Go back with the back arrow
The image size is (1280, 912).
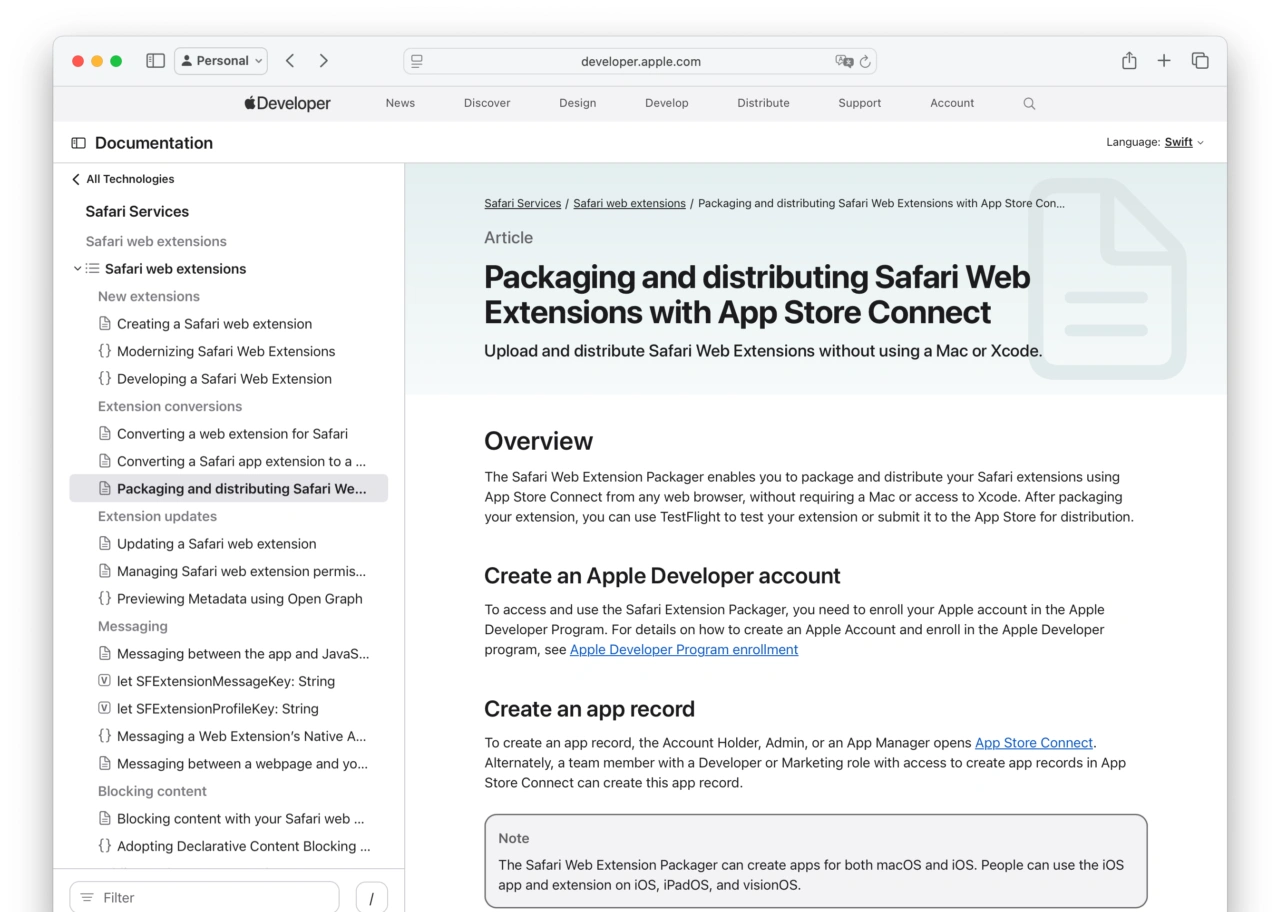tap(290, 61)
